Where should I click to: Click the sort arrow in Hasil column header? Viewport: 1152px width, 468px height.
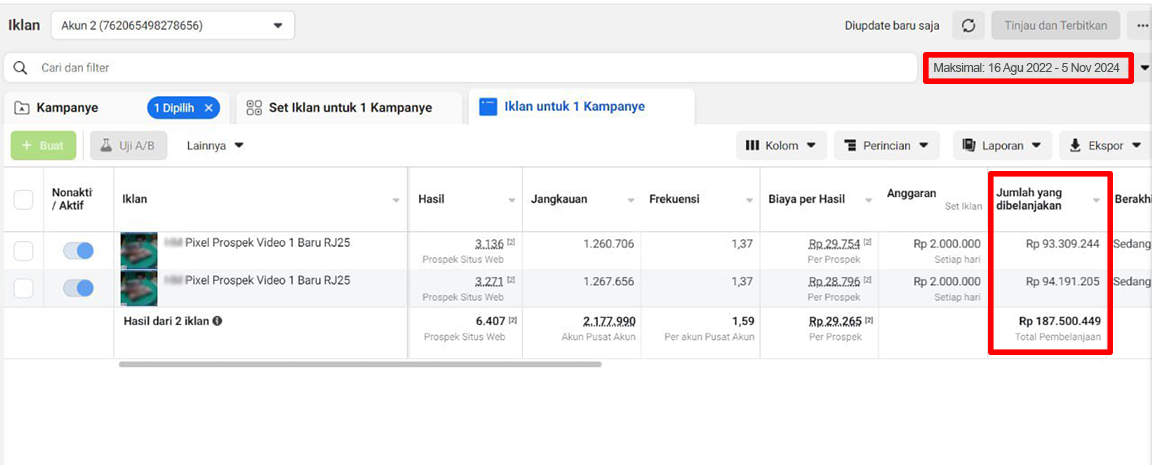coord(512,200)
